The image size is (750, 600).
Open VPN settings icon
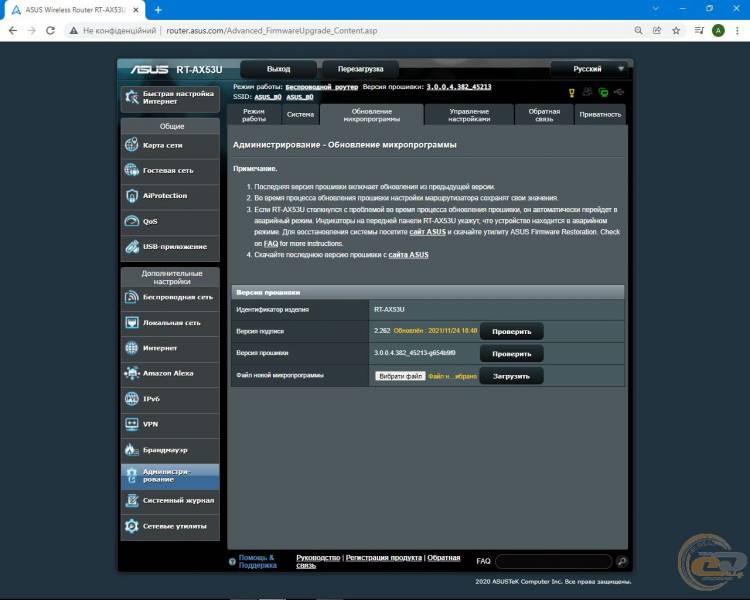(132, 424)
